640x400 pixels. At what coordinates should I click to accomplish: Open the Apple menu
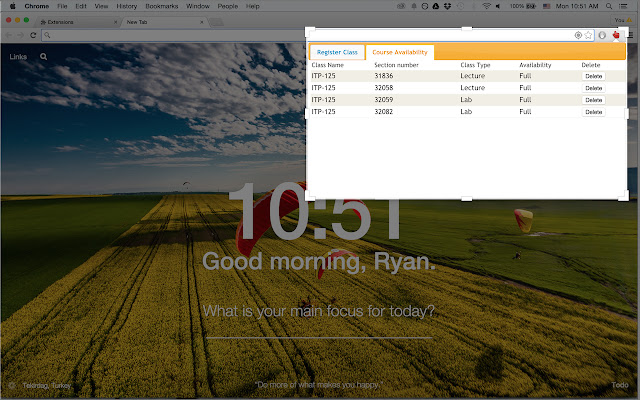pos(12,6)
